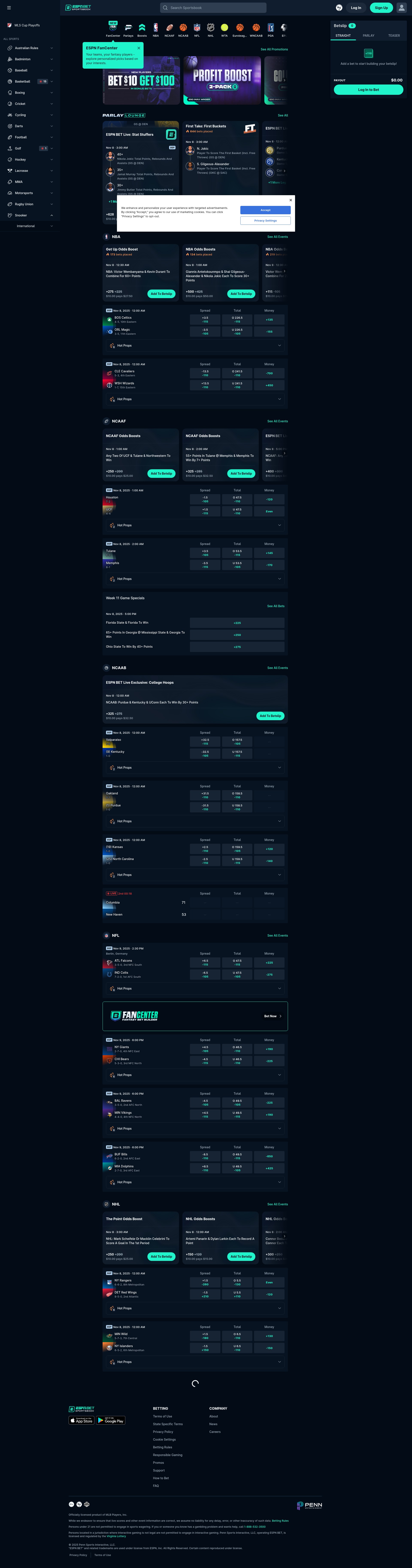Open Motorsports in the sidebar
This screenshot has height=1568, width=412.
point(30,193)
